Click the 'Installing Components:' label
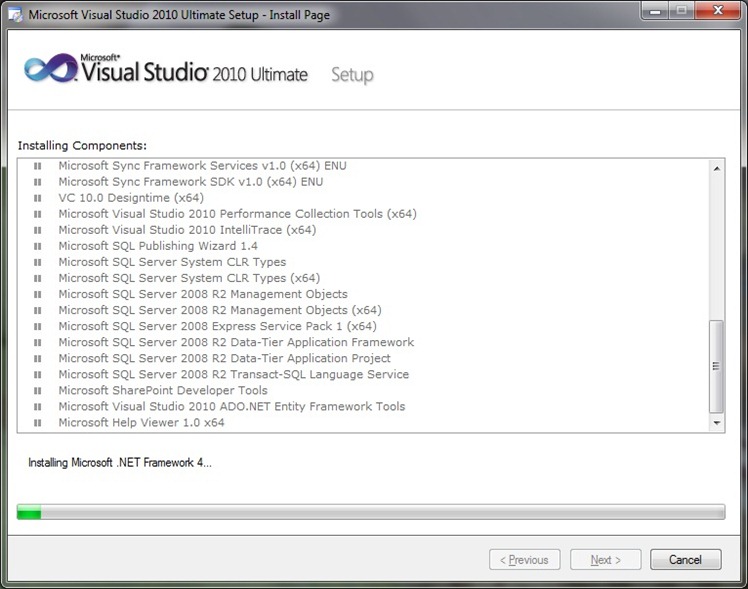The image size is (748, 589). pos(82,145)
